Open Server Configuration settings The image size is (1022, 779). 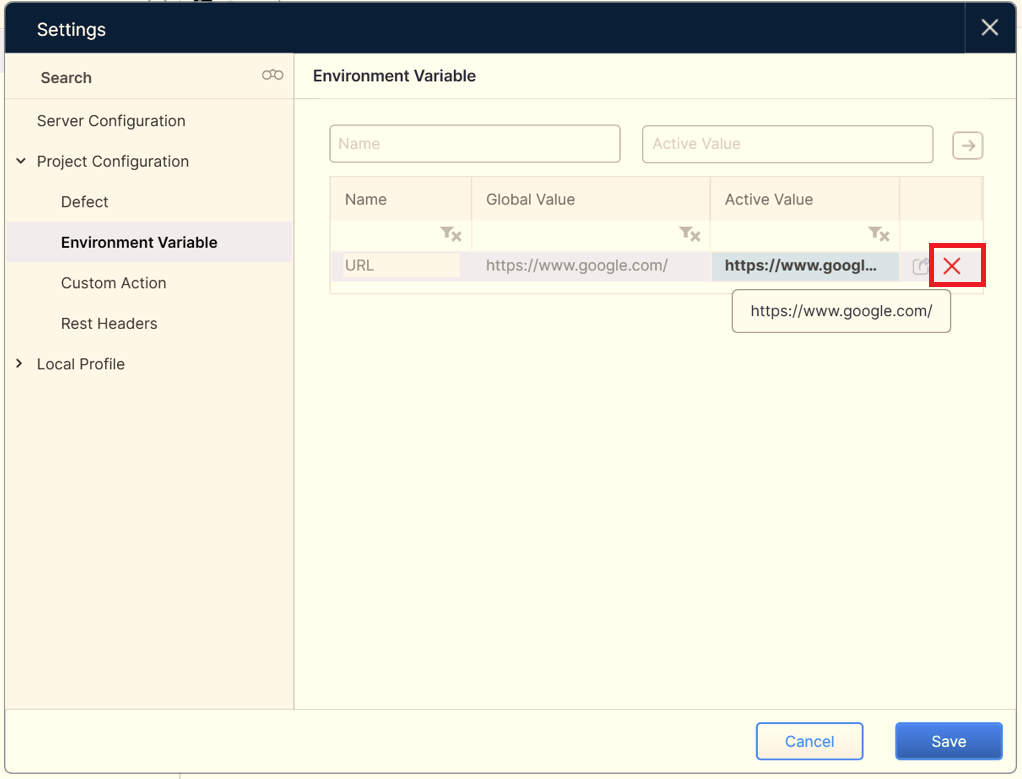click(x=111, y=121)
